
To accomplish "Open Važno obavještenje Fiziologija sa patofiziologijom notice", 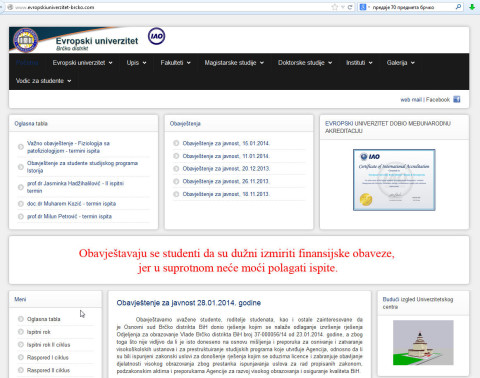I will pyautogui.click(x=68, y=147).
